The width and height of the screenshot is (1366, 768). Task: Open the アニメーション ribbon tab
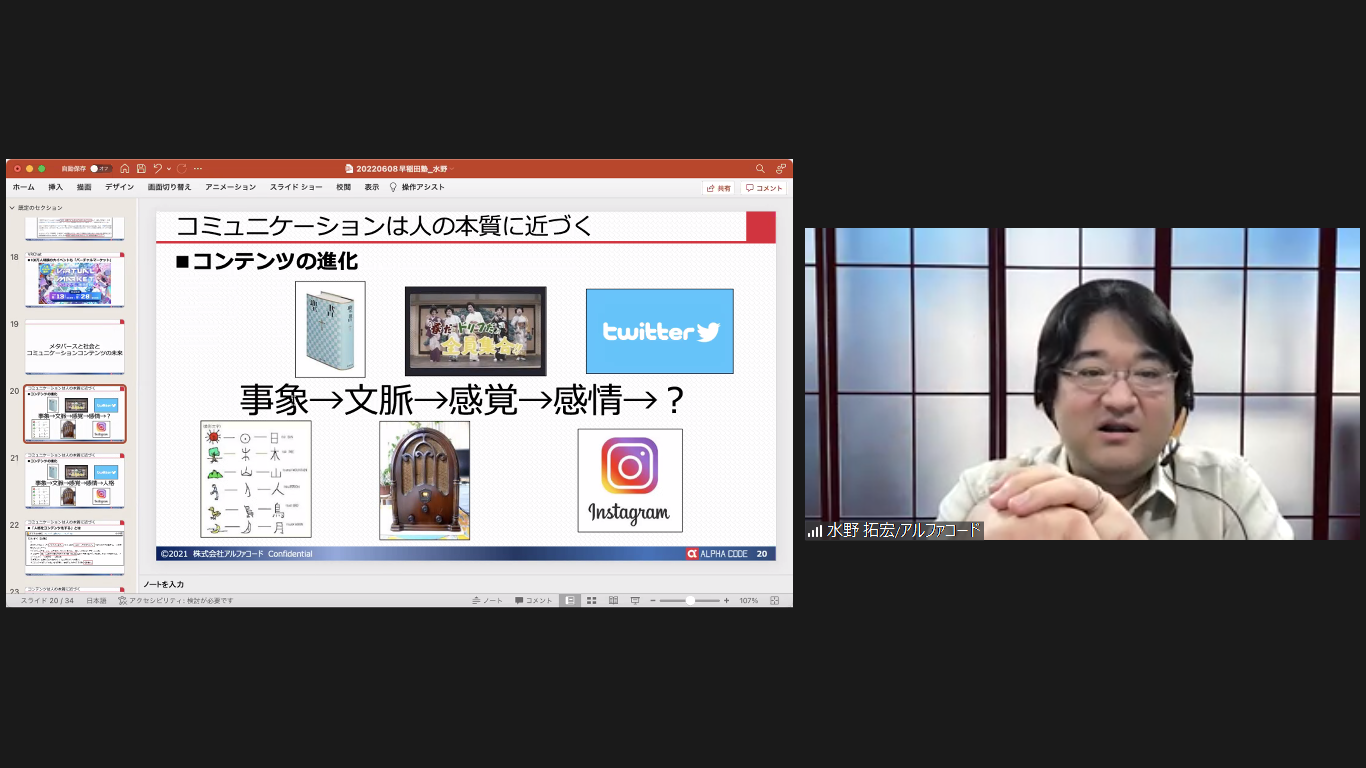point(230,187)
